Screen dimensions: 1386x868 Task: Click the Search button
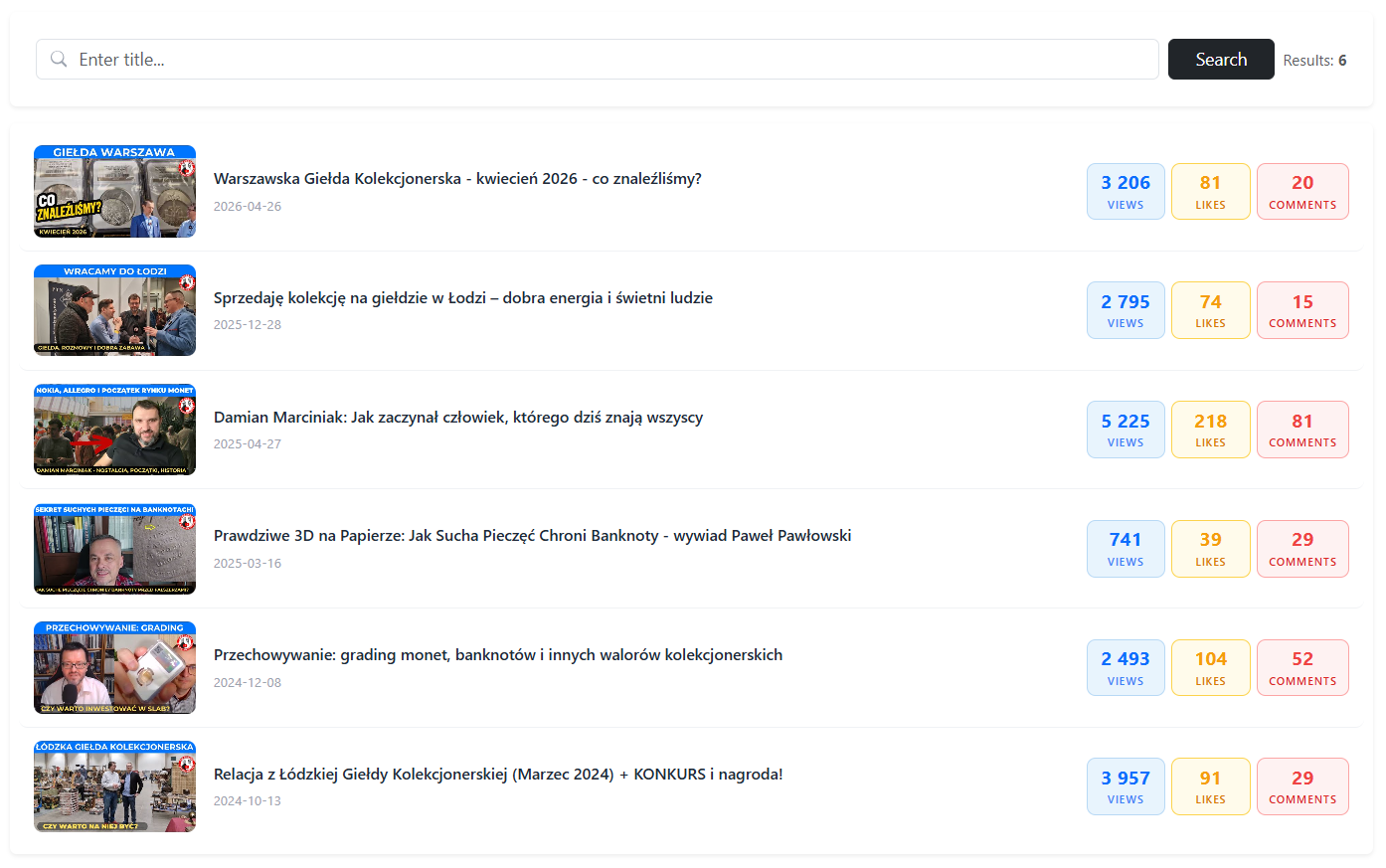(x=1221, y=60)
